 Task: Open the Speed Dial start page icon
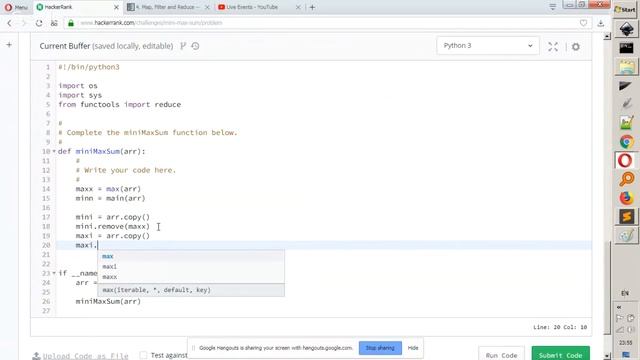pyautogui.click(x=54, y=23)
